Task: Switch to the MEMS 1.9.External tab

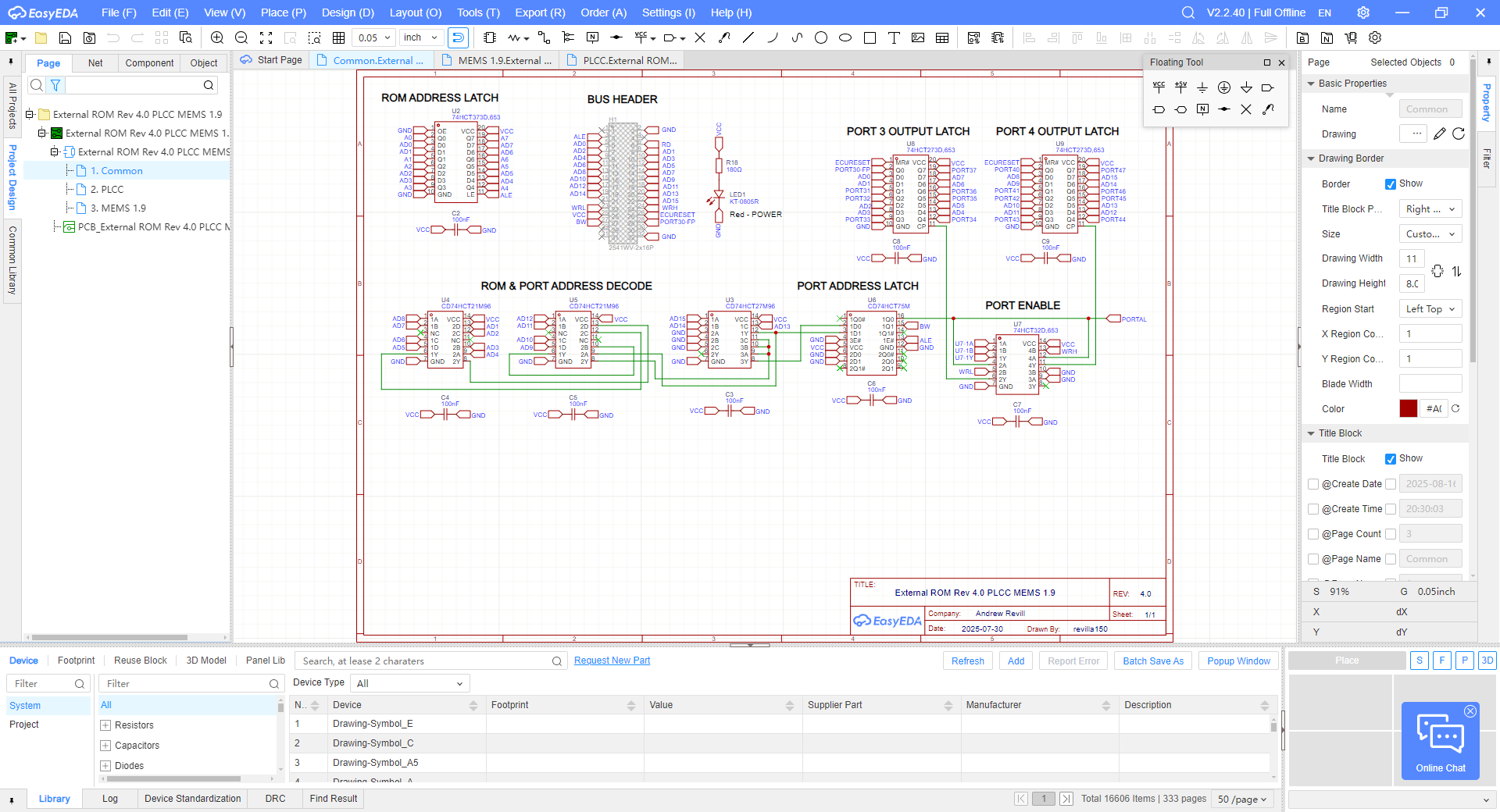Action: 503,60
